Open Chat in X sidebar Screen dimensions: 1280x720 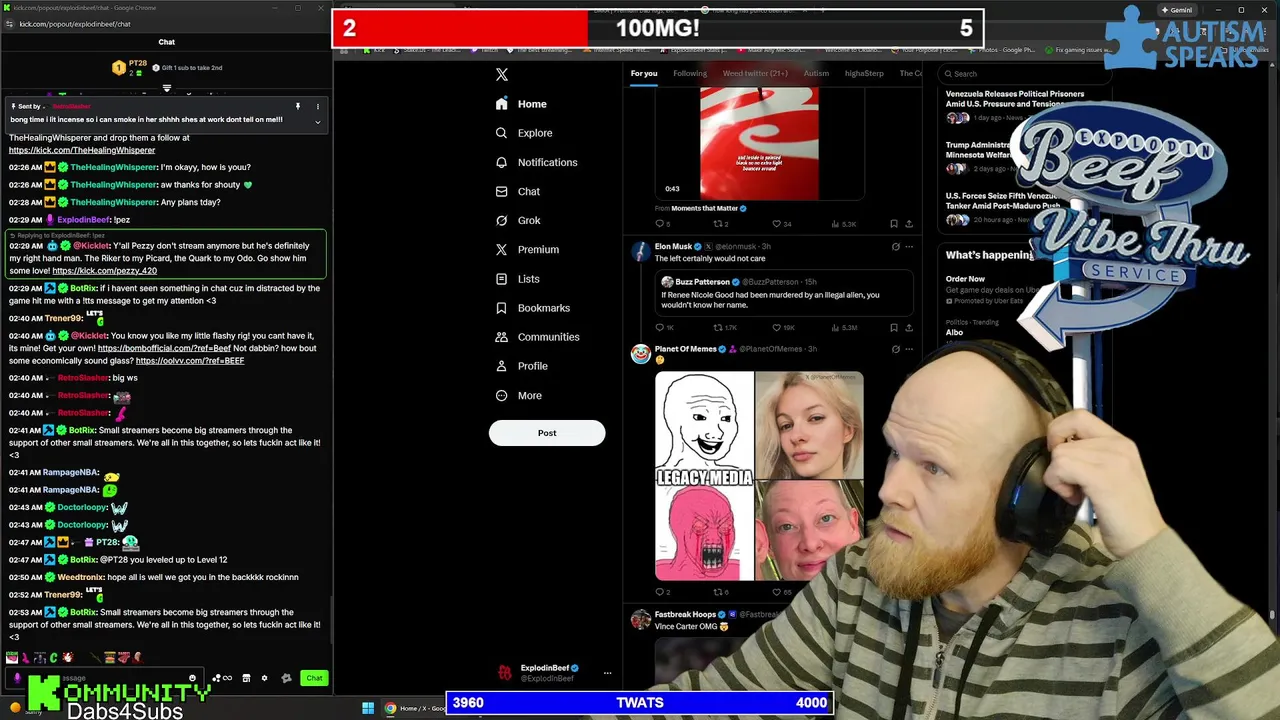518,191
